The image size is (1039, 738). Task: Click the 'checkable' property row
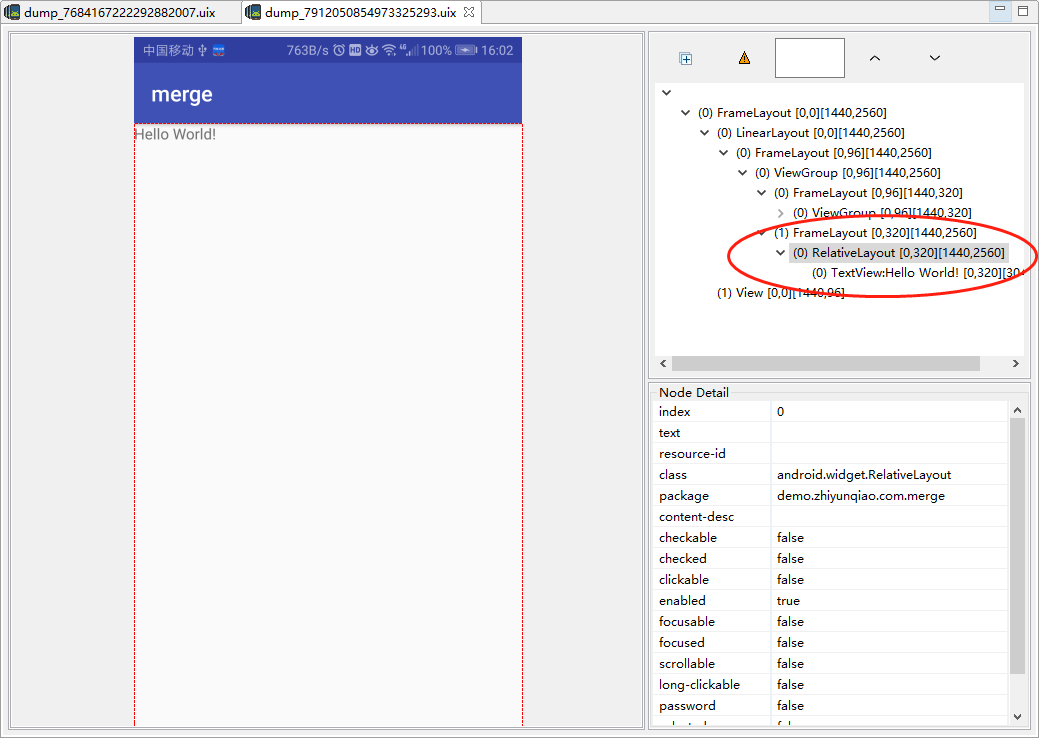[830, 538]
